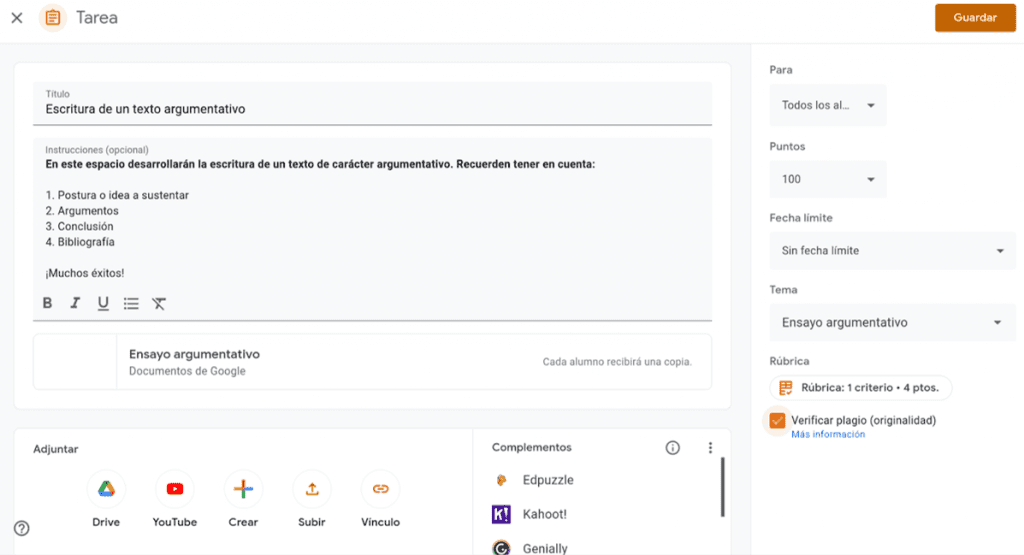
Task: Select the Edpuzzle add-on
Action: [547, 480]
